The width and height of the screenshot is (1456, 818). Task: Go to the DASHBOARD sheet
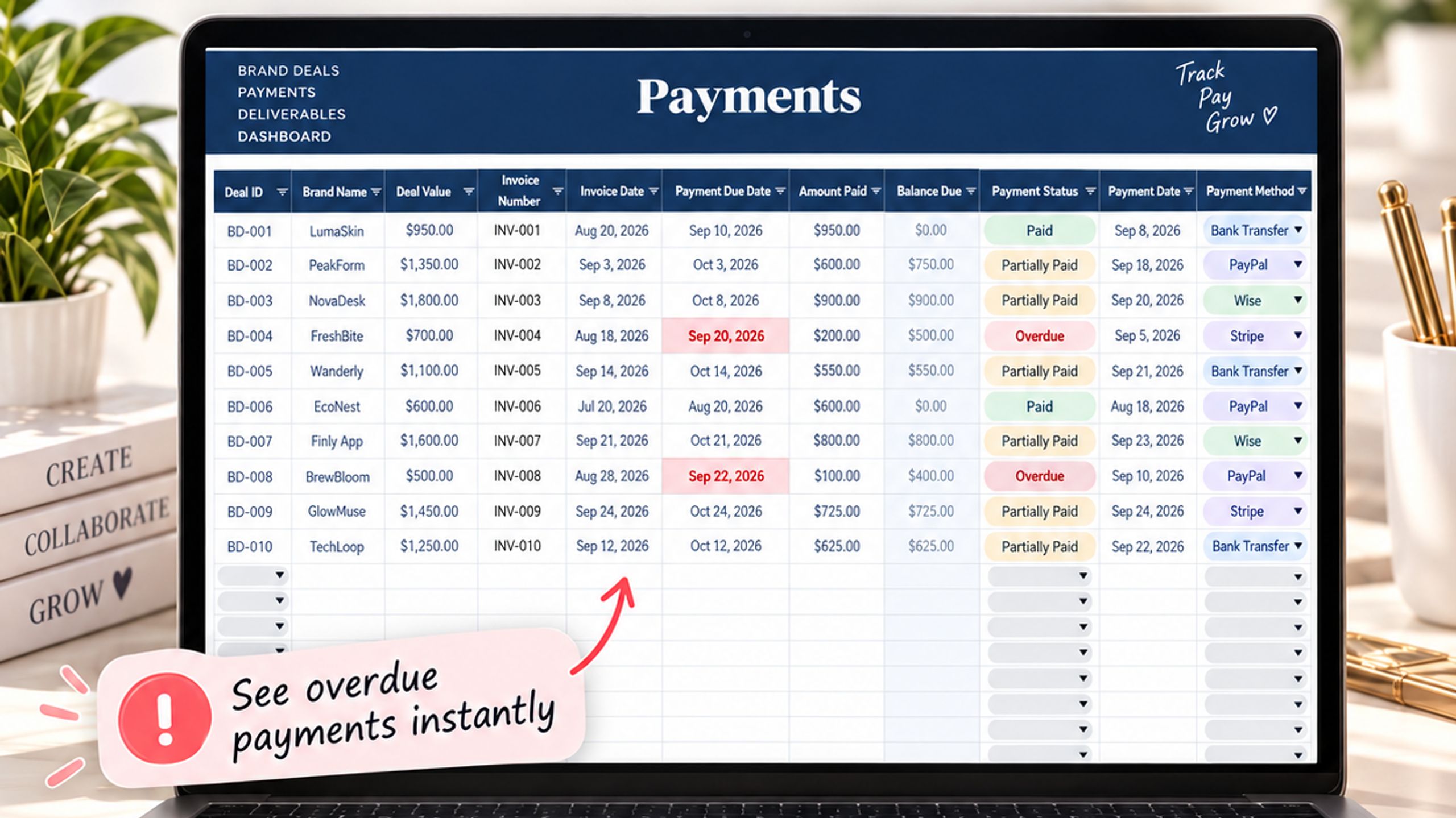[x=284, y=137]
